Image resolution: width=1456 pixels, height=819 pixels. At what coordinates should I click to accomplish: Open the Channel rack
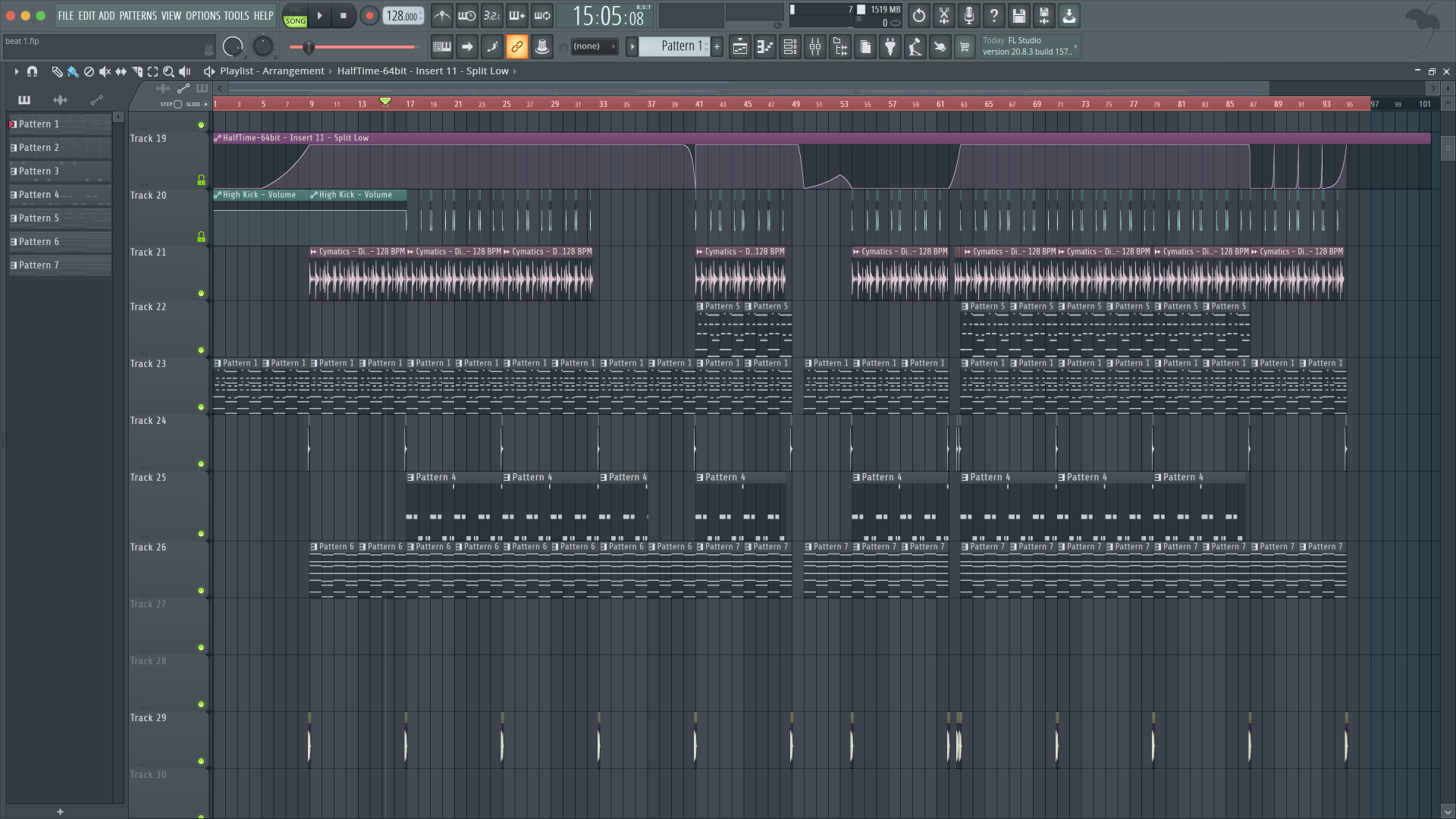[x=790, y=47]
